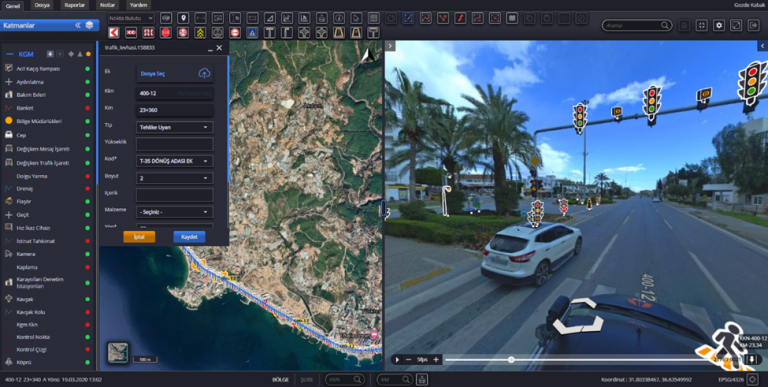The image size is (768, 387).
Task: Choose the speed limit sign icon
Action: (x=183, y=33)
